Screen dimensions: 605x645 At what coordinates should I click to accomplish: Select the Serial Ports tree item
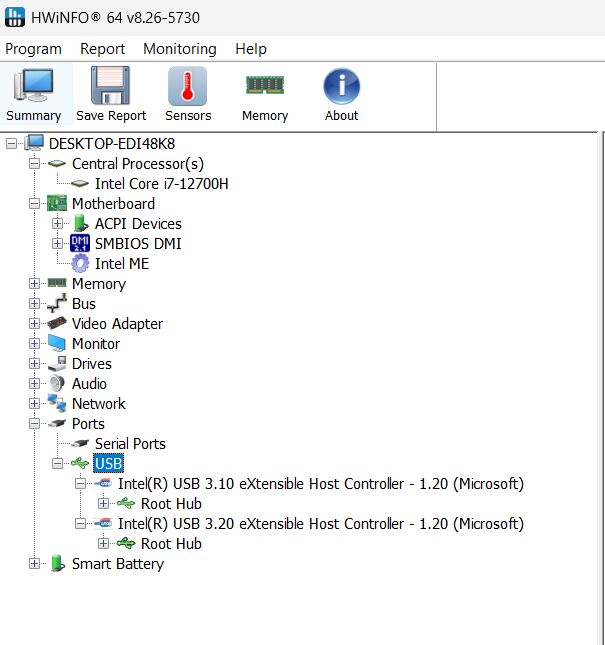[130, 443]
